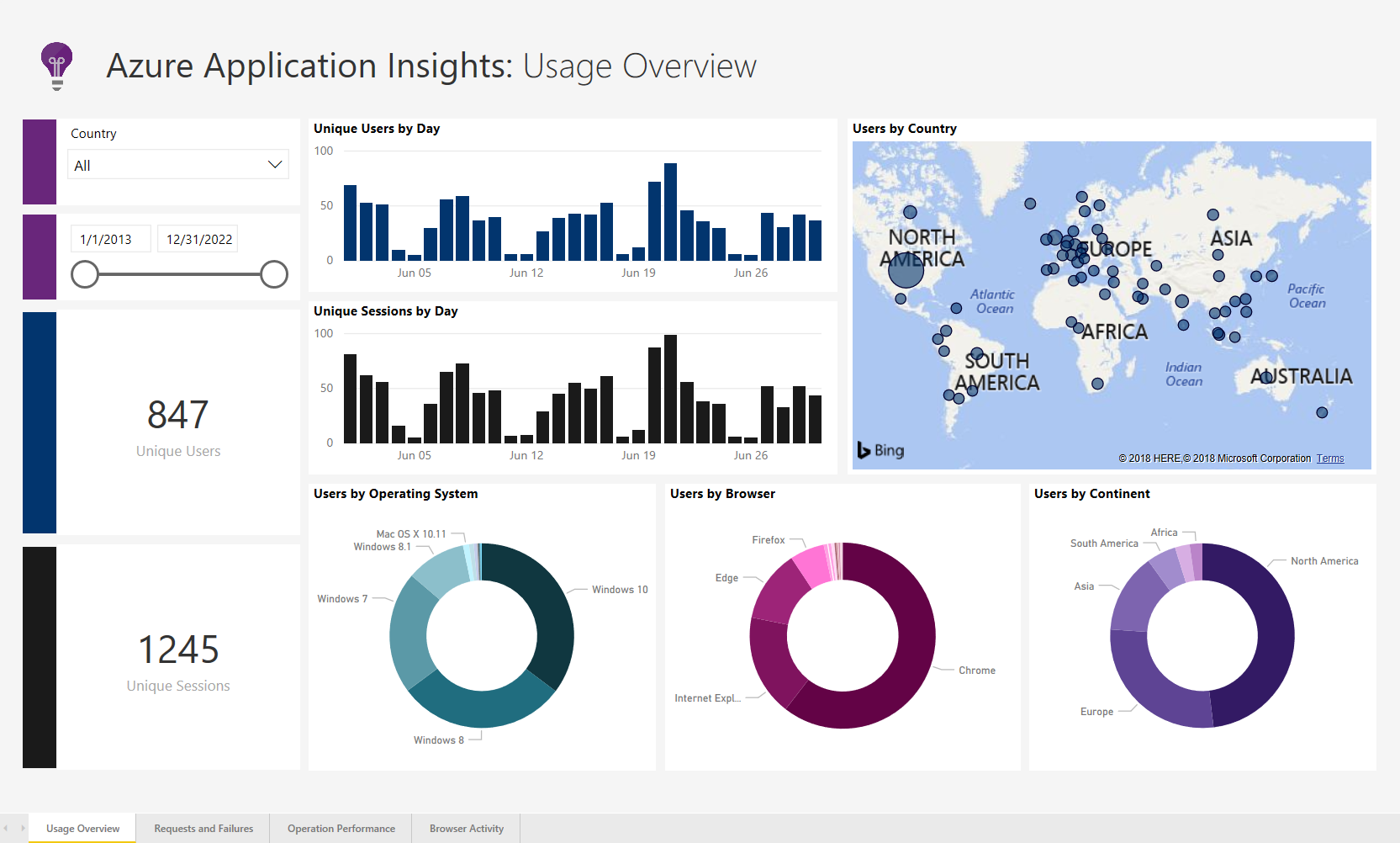Click the 'Mac OS X 10.11' label
Viewport: 1400px width, 843px height.
[411, 534]
